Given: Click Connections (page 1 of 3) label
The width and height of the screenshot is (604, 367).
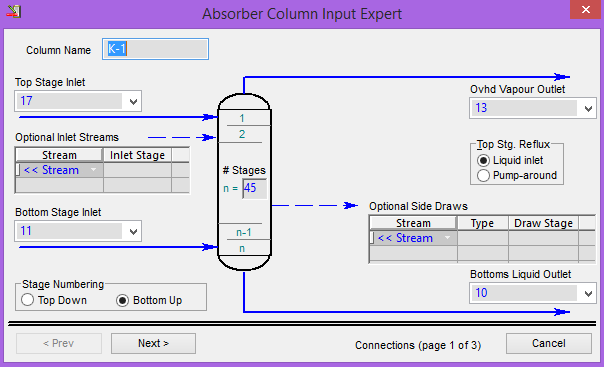Looking at the screenshot, I should tap(418, 345).
